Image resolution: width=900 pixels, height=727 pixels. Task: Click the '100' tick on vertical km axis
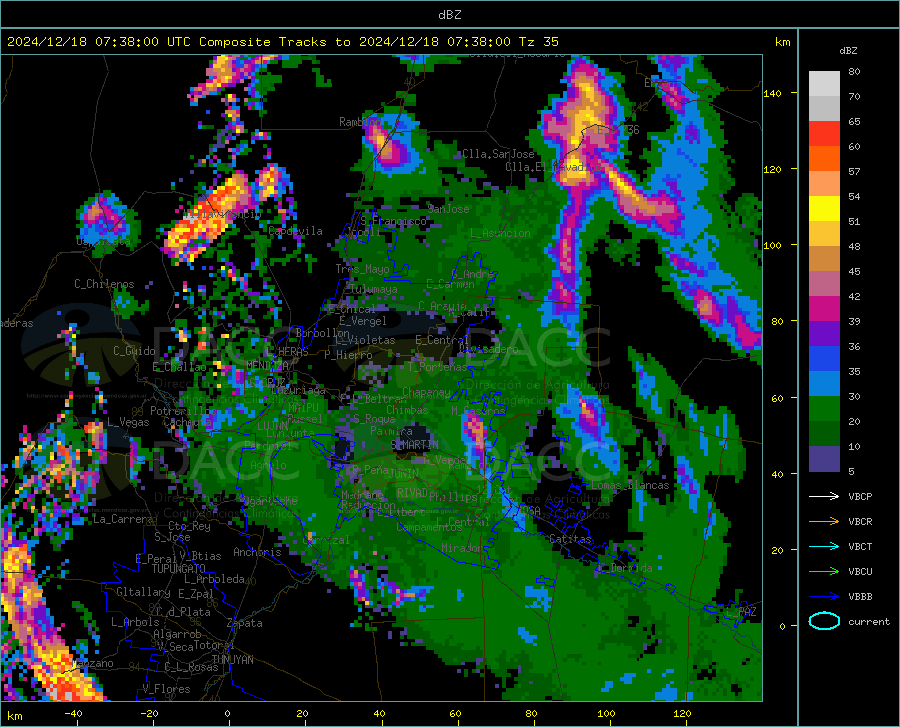[x=773, y=245]
